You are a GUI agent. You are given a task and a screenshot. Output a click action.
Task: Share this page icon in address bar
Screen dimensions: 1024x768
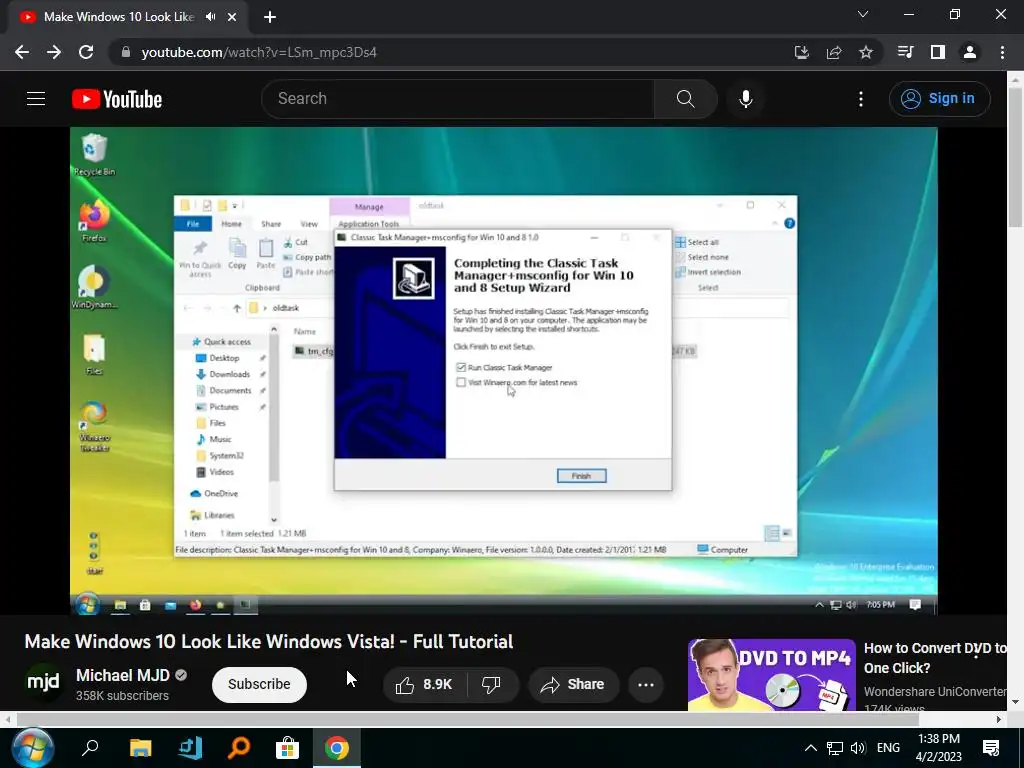[834, 52]
